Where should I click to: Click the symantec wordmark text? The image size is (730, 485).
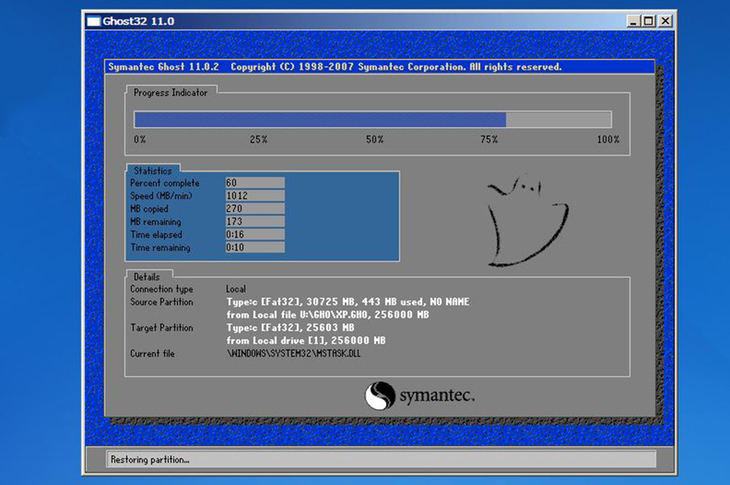[x=437, y=396]
